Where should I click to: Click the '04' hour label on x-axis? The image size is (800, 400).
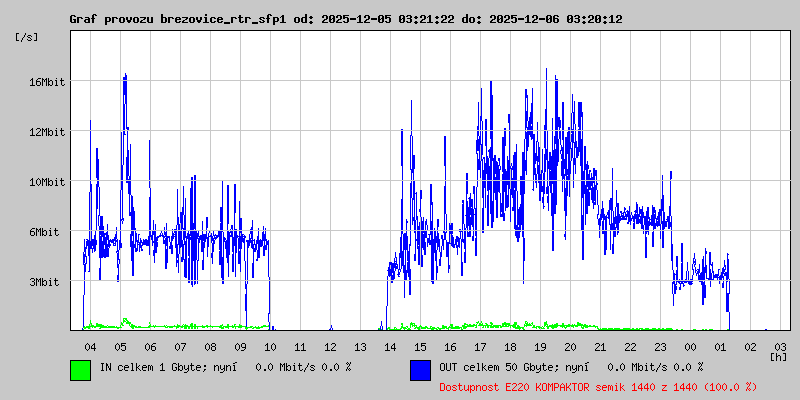(x=90, y=347)
